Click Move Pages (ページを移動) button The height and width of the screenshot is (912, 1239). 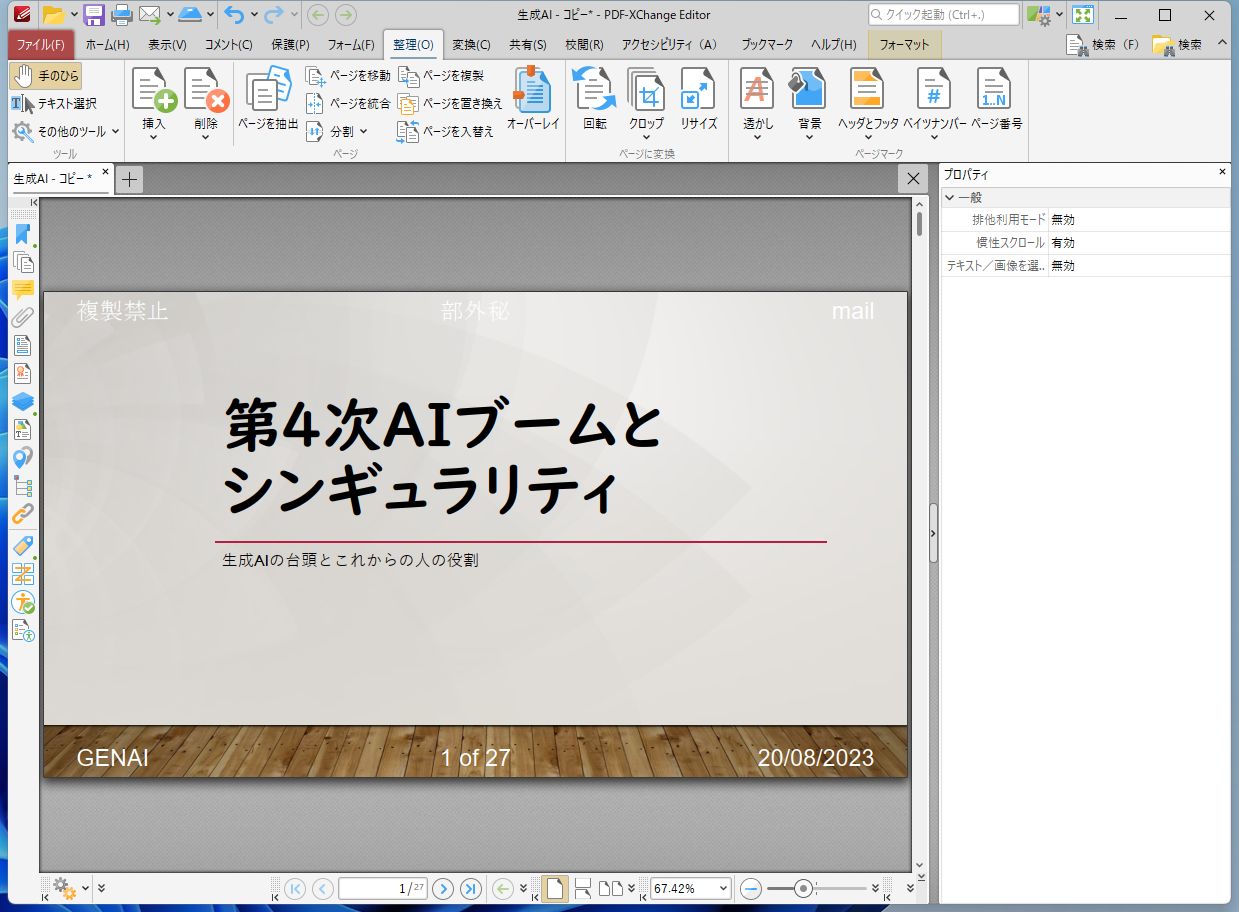[348, 76]
